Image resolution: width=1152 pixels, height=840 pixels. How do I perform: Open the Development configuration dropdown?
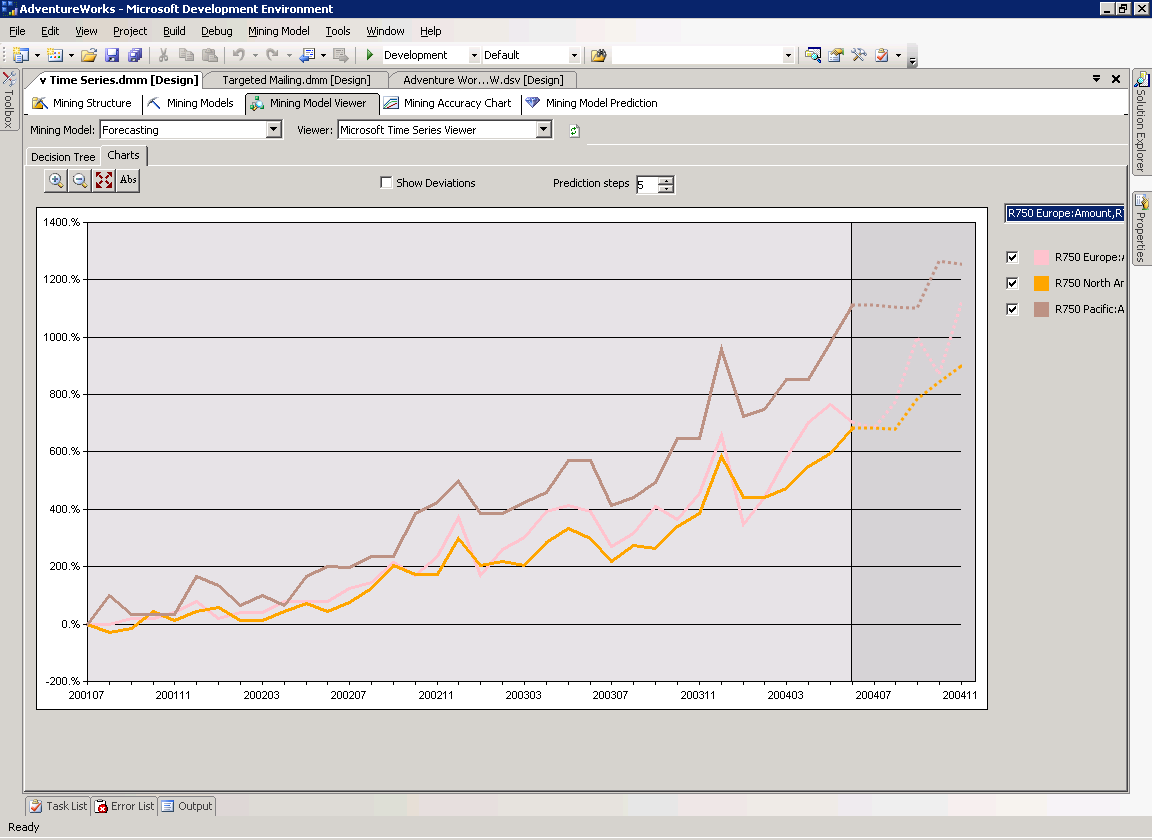point(474,55)
